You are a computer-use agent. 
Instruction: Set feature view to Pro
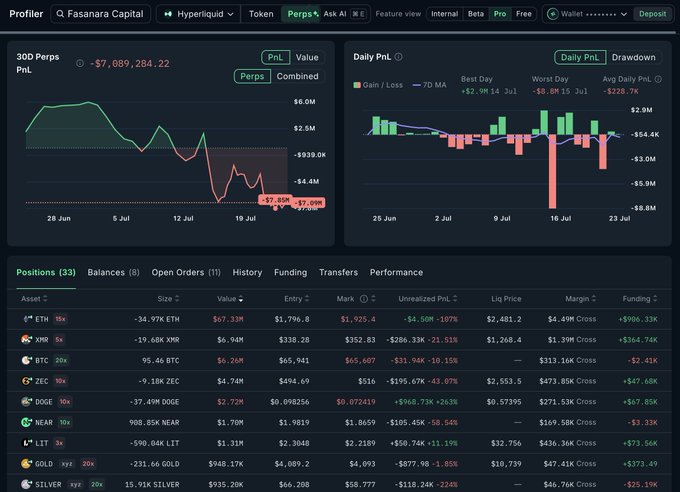[x=500, y=14]
